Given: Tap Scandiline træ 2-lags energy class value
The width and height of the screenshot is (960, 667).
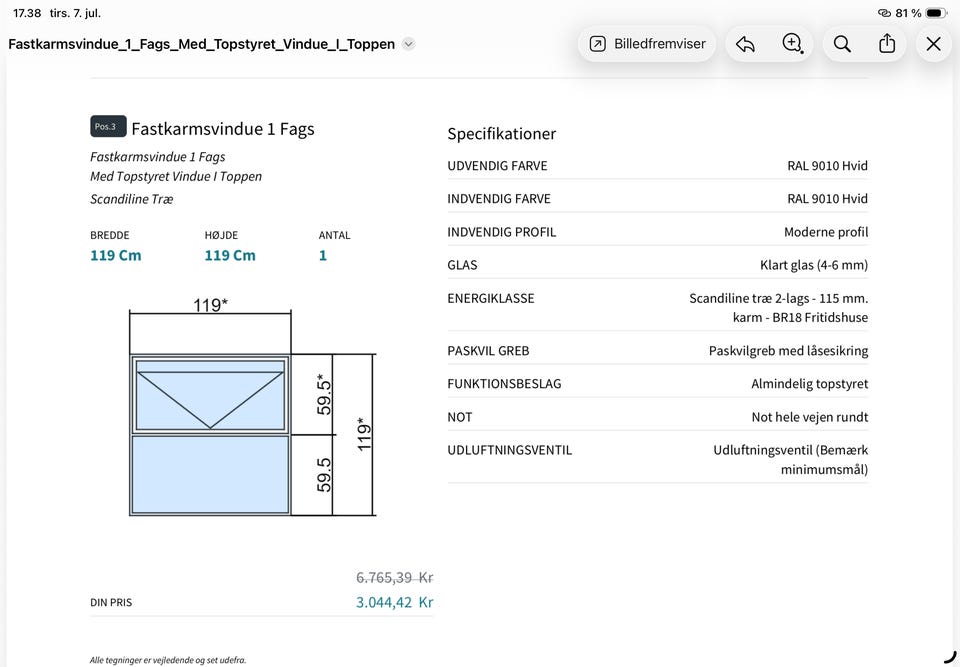Looking at the screenshot, I should pos(779,307).
